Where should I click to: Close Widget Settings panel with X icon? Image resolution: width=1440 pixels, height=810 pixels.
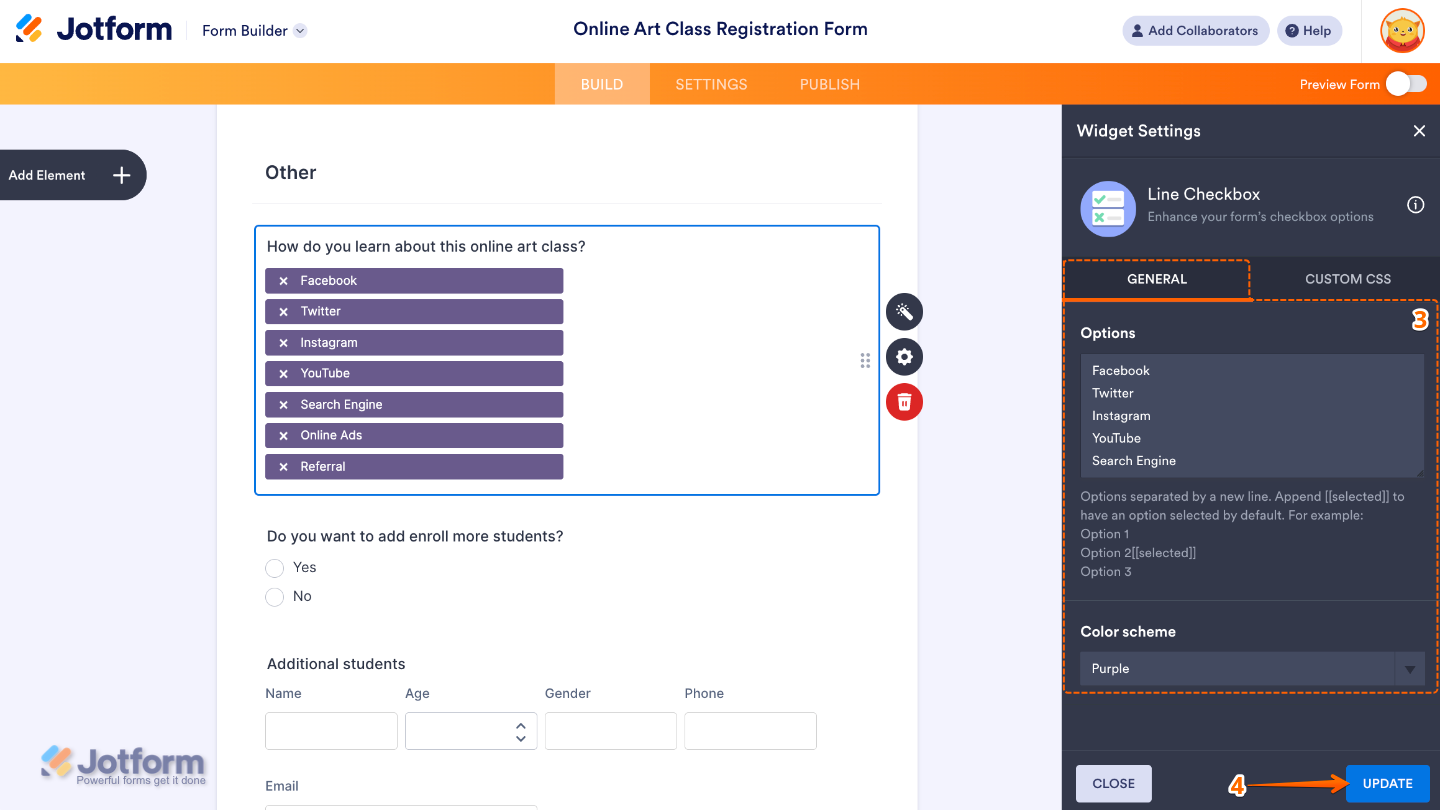1419,131
